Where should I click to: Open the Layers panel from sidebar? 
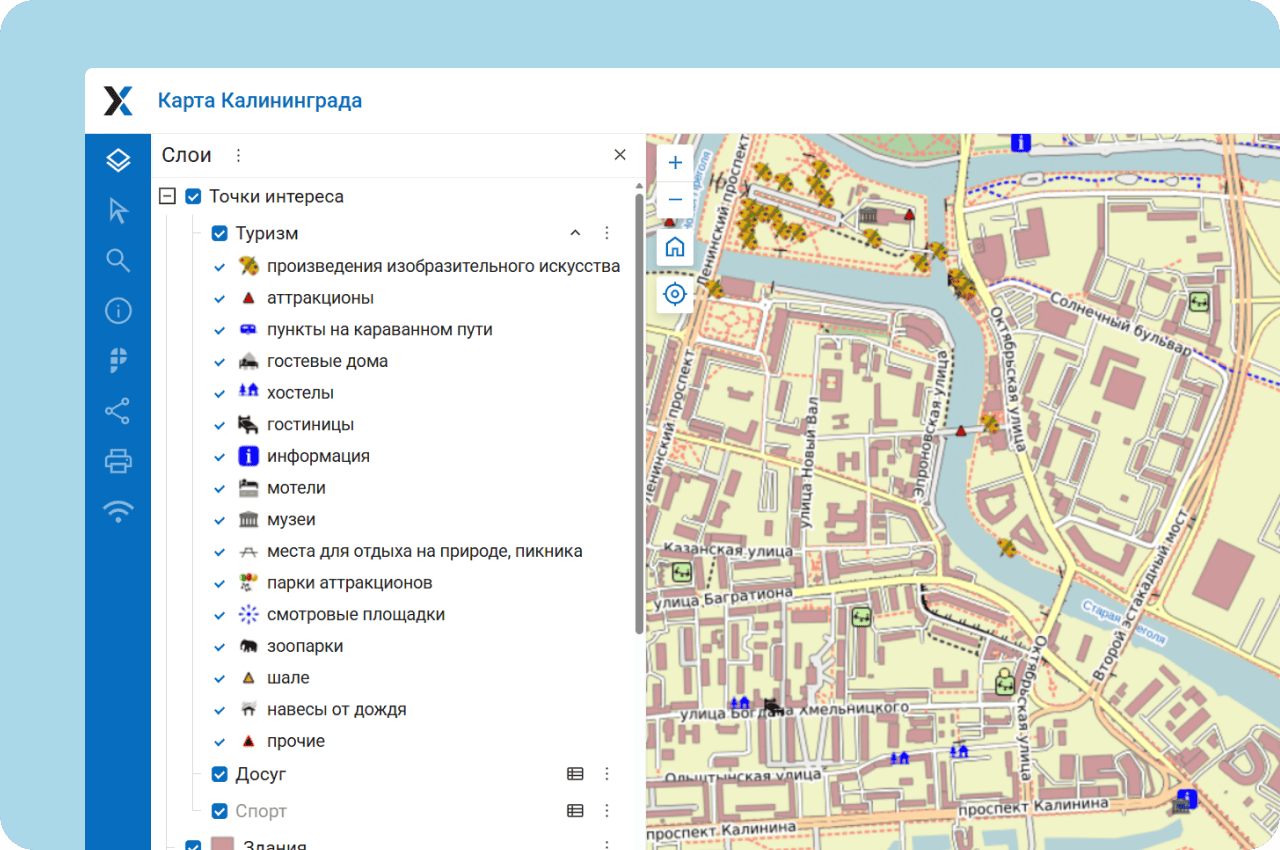(x=118, y=160)
